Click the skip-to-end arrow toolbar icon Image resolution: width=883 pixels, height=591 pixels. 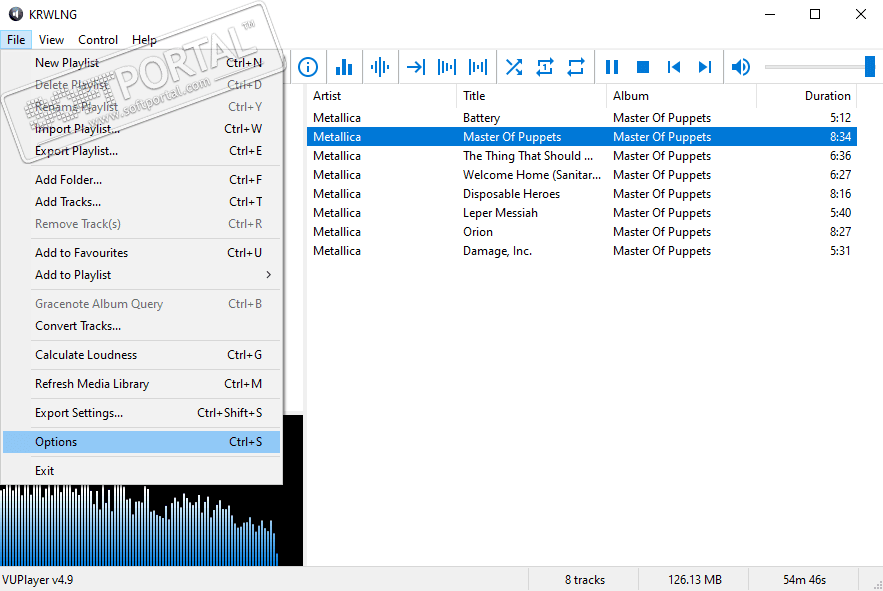[x=416, y=67]
